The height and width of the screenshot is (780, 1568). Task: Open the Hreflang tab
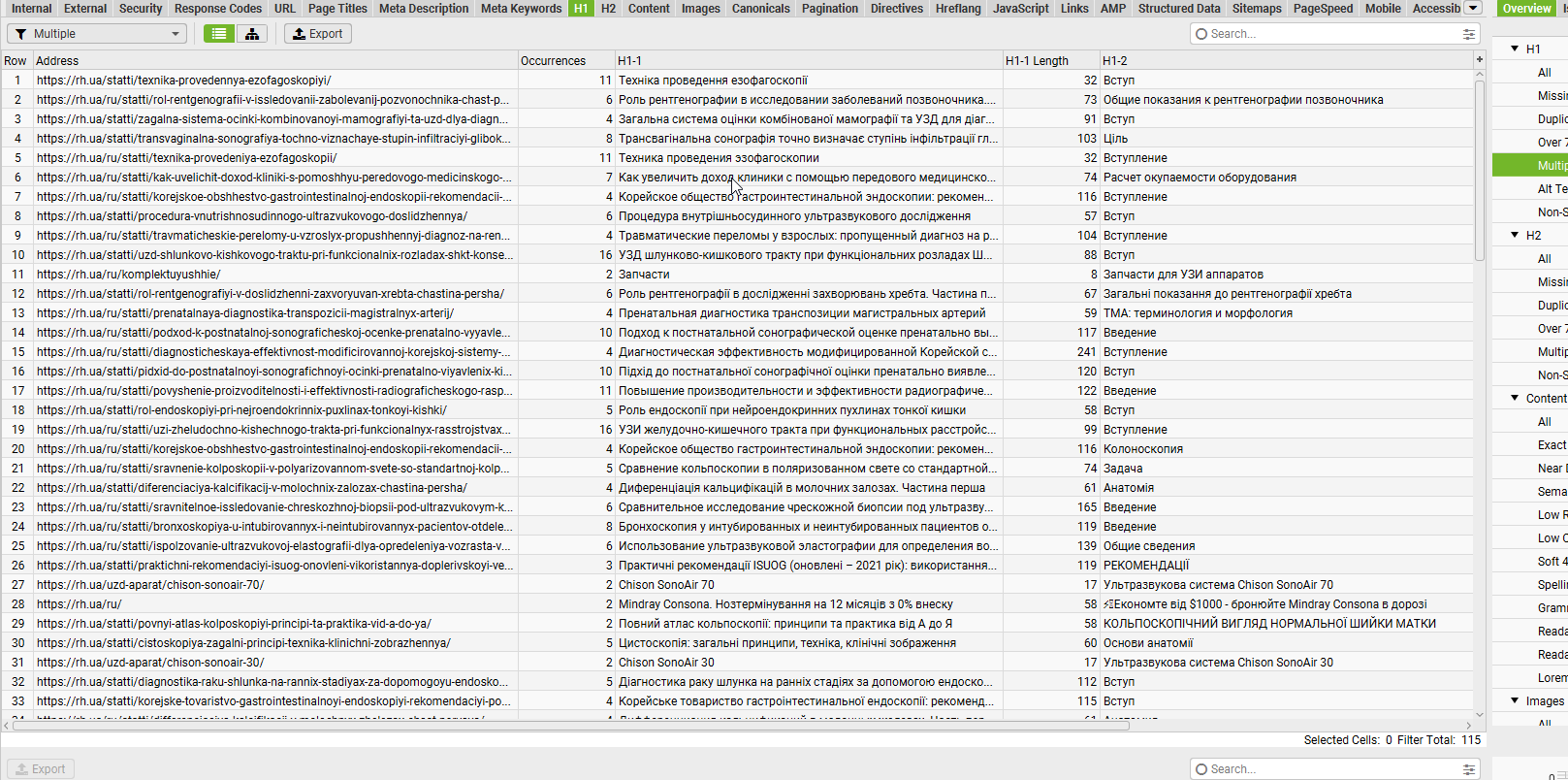point(958,8)
